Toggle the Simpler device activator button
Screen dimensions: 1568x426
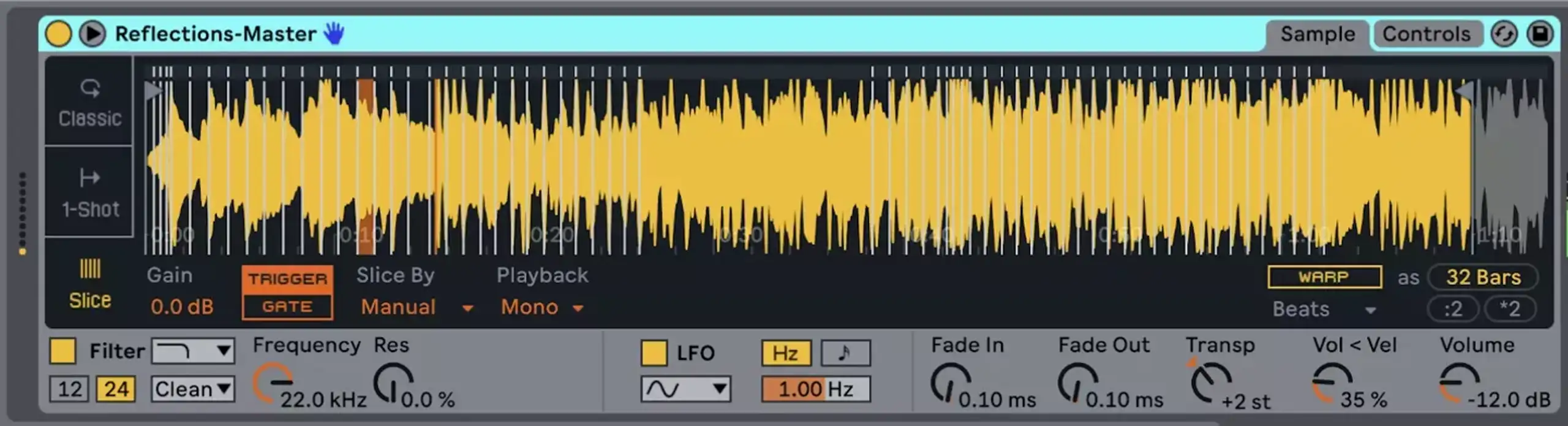click(58, 34)
